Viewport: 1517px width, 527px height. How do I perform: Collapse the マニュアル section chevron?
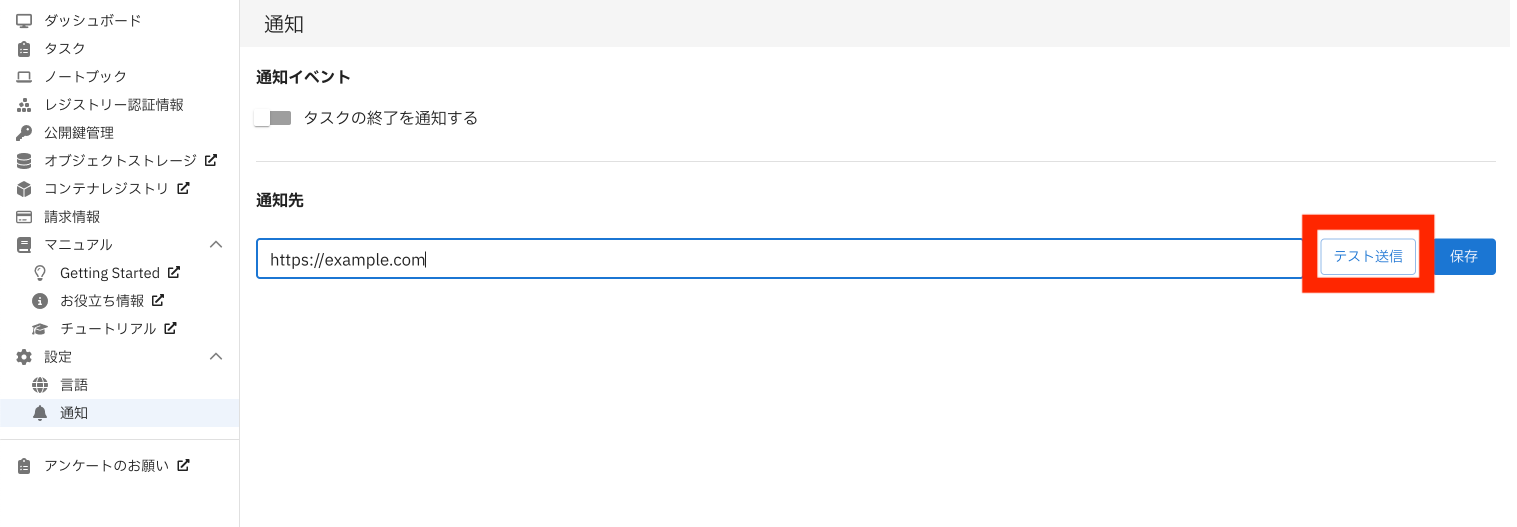coord(215,245)
